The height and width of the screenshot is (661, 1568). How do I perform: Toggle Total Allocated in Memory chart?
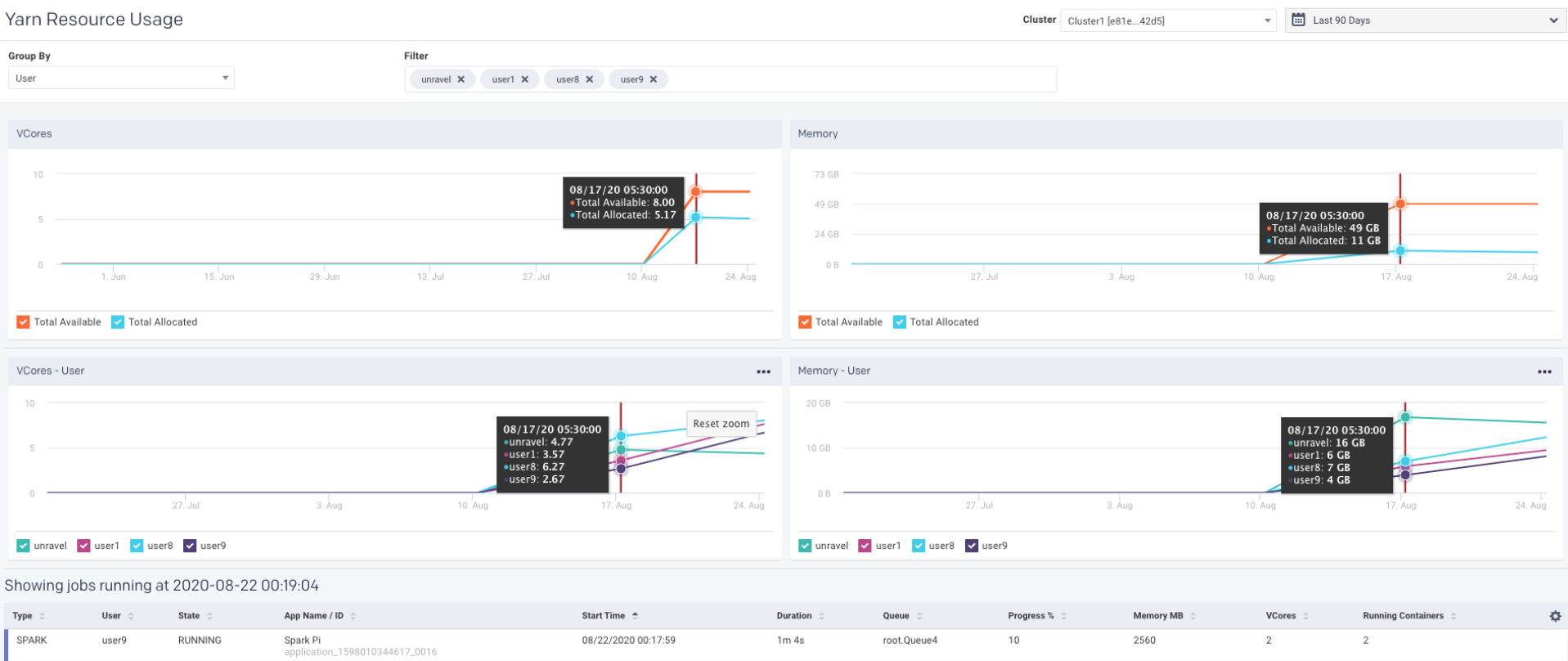pos(900,322)
